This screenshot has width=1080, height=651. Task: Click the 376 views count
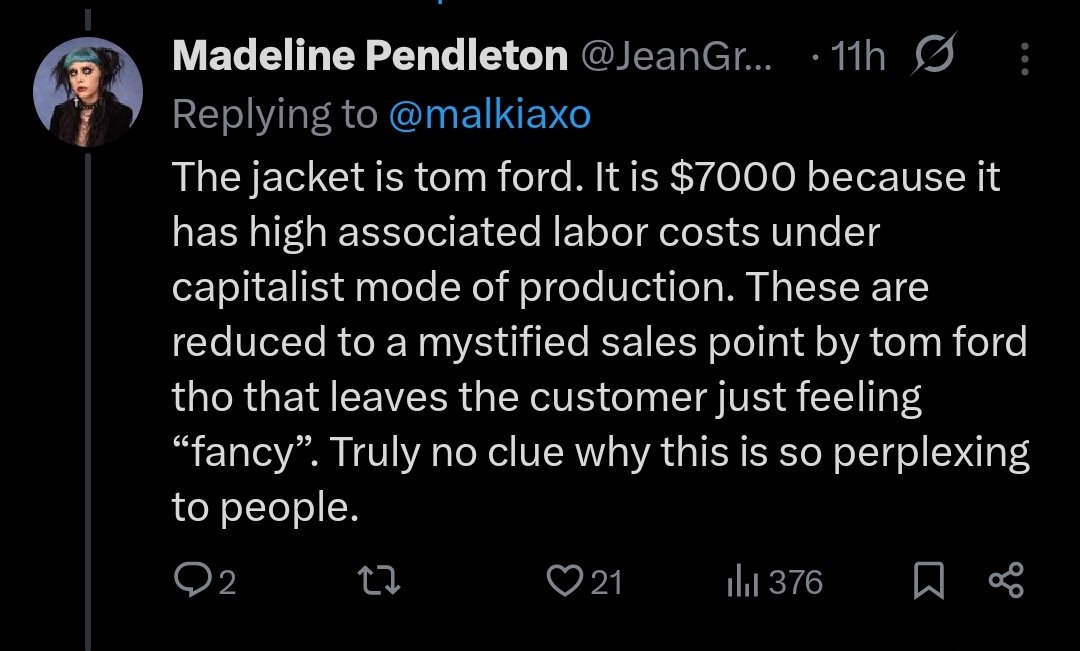pos(795,582)
